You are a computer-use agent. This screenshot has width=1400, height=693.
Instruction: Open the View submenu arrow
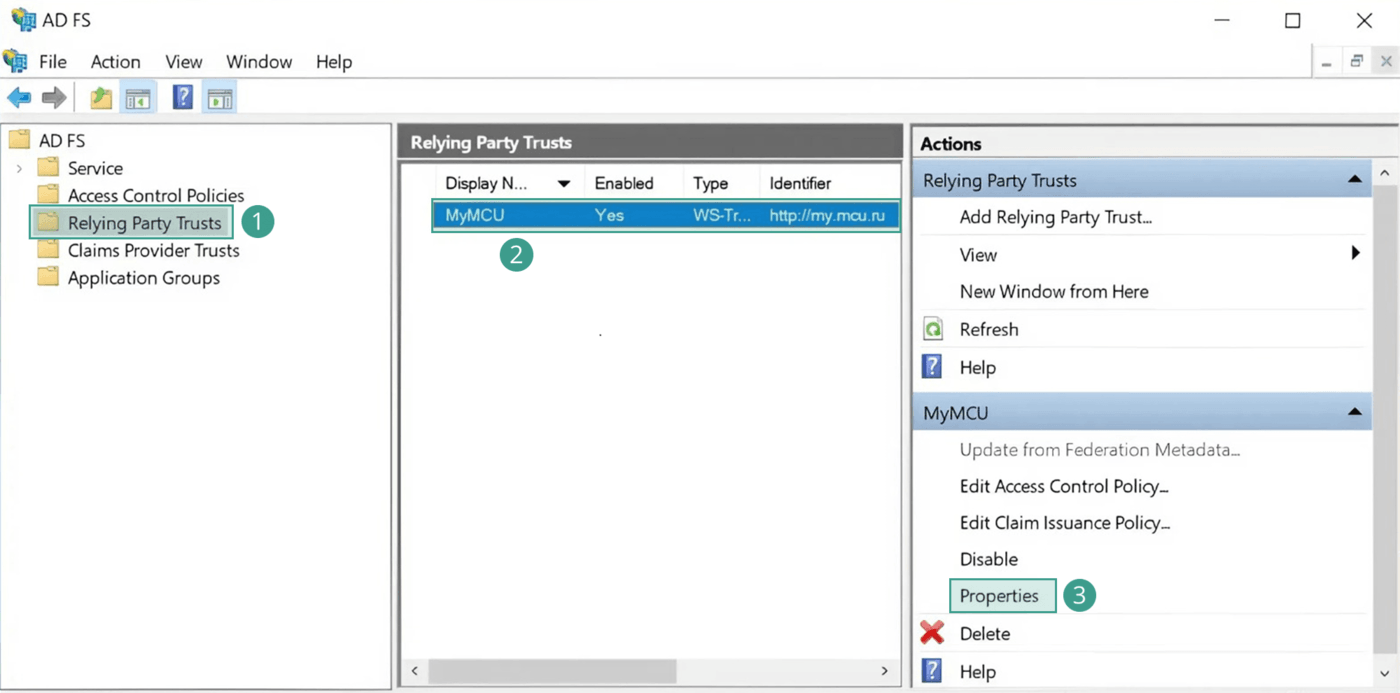click(1355, 254)
